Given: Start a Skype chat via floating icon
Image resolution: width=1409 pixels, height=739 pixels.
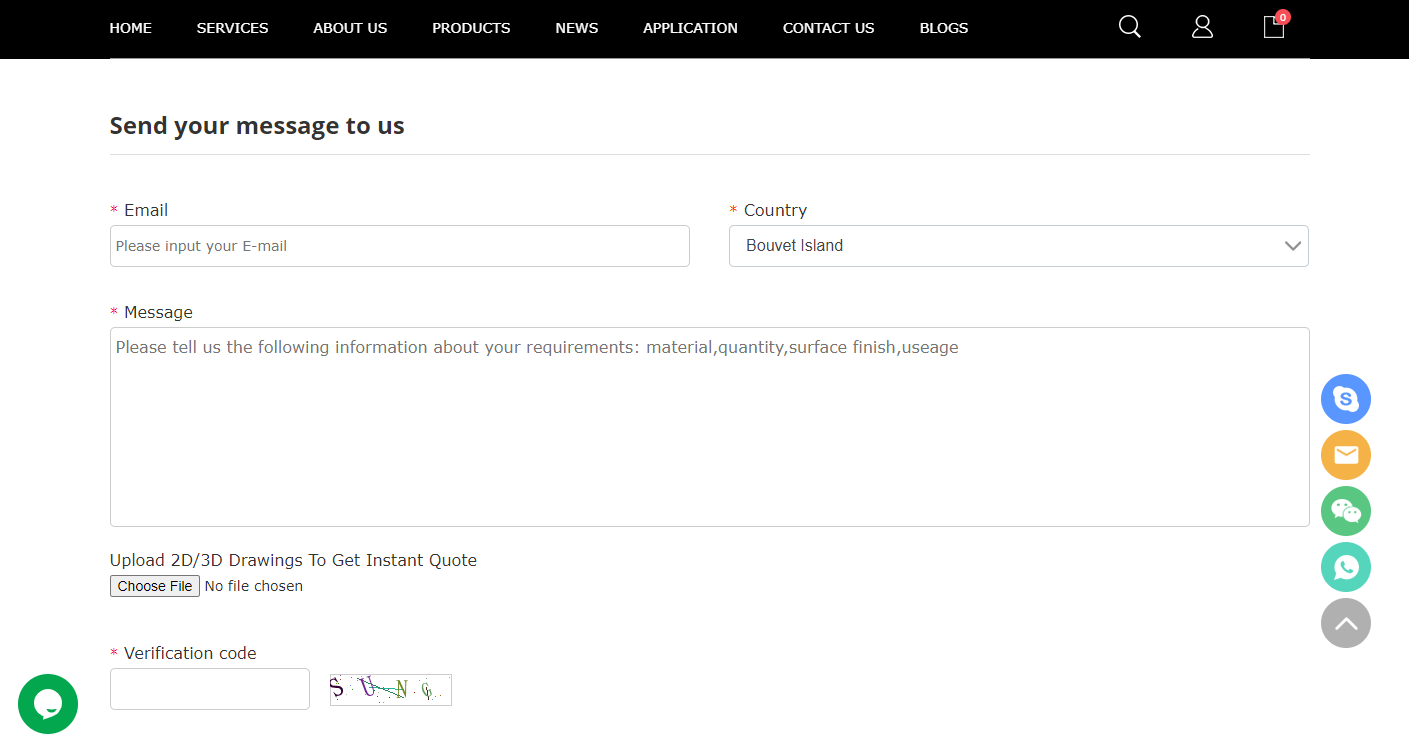Looking at the screenshot, I should (x=1345, y=399).
